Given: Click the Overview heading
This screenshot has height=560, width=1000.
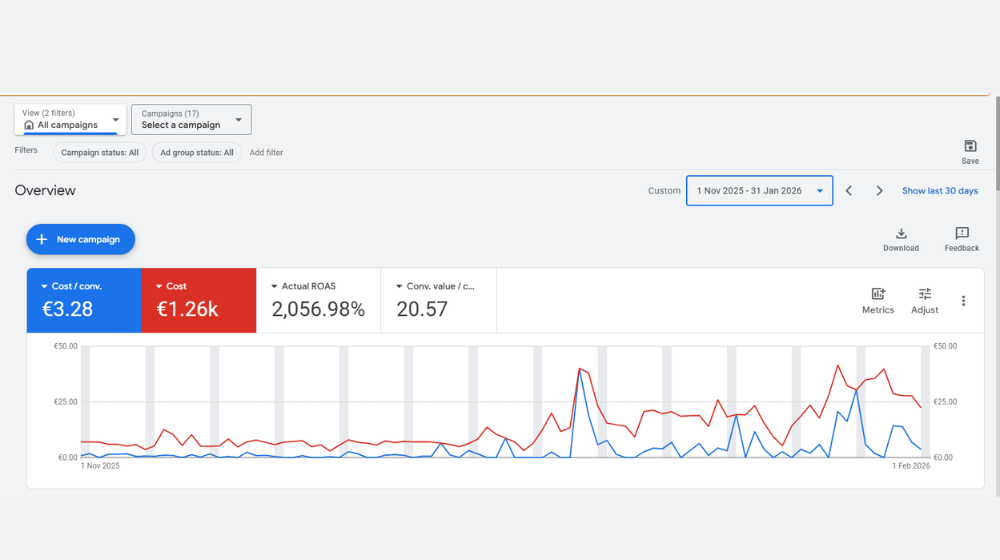Looking at the screenshot, I should click(x=45, y=191).
